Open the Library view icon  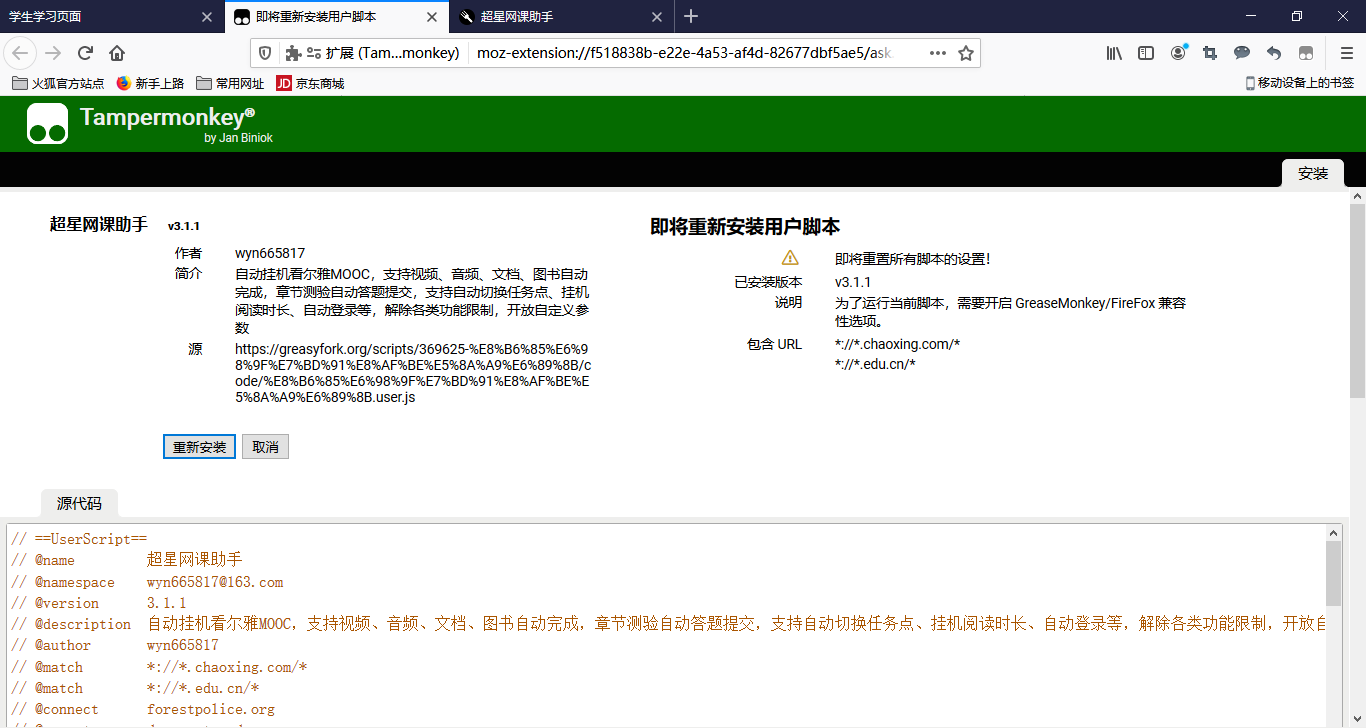click(1114, 53)
